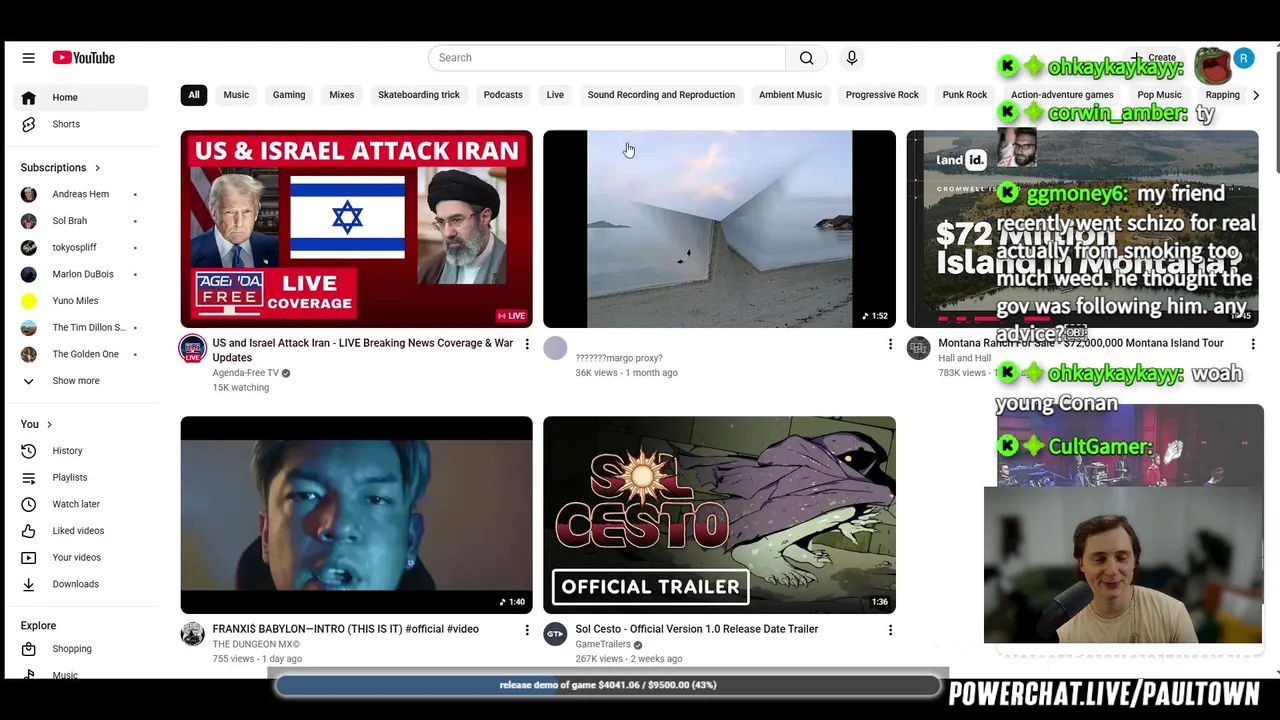Open the account avatar menu

point(1243,58)
